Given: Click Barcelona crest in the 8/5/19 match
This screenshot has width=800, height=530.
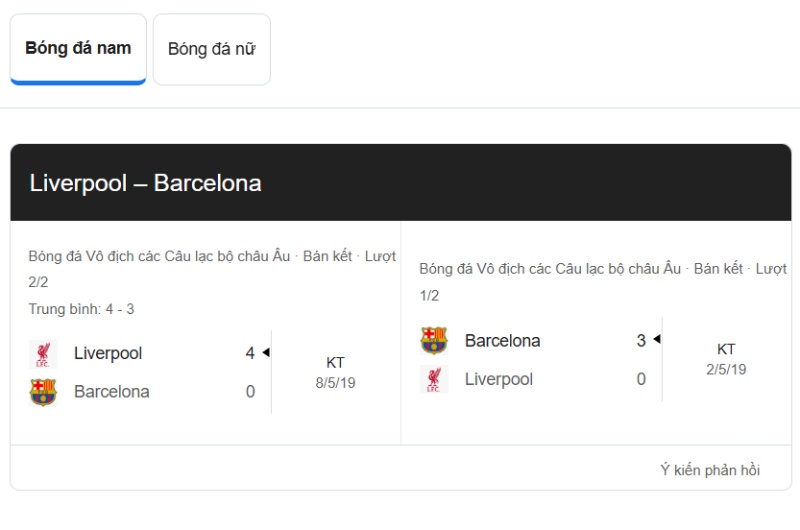Looking at the screenshot, I should click(x=43, y=392).
